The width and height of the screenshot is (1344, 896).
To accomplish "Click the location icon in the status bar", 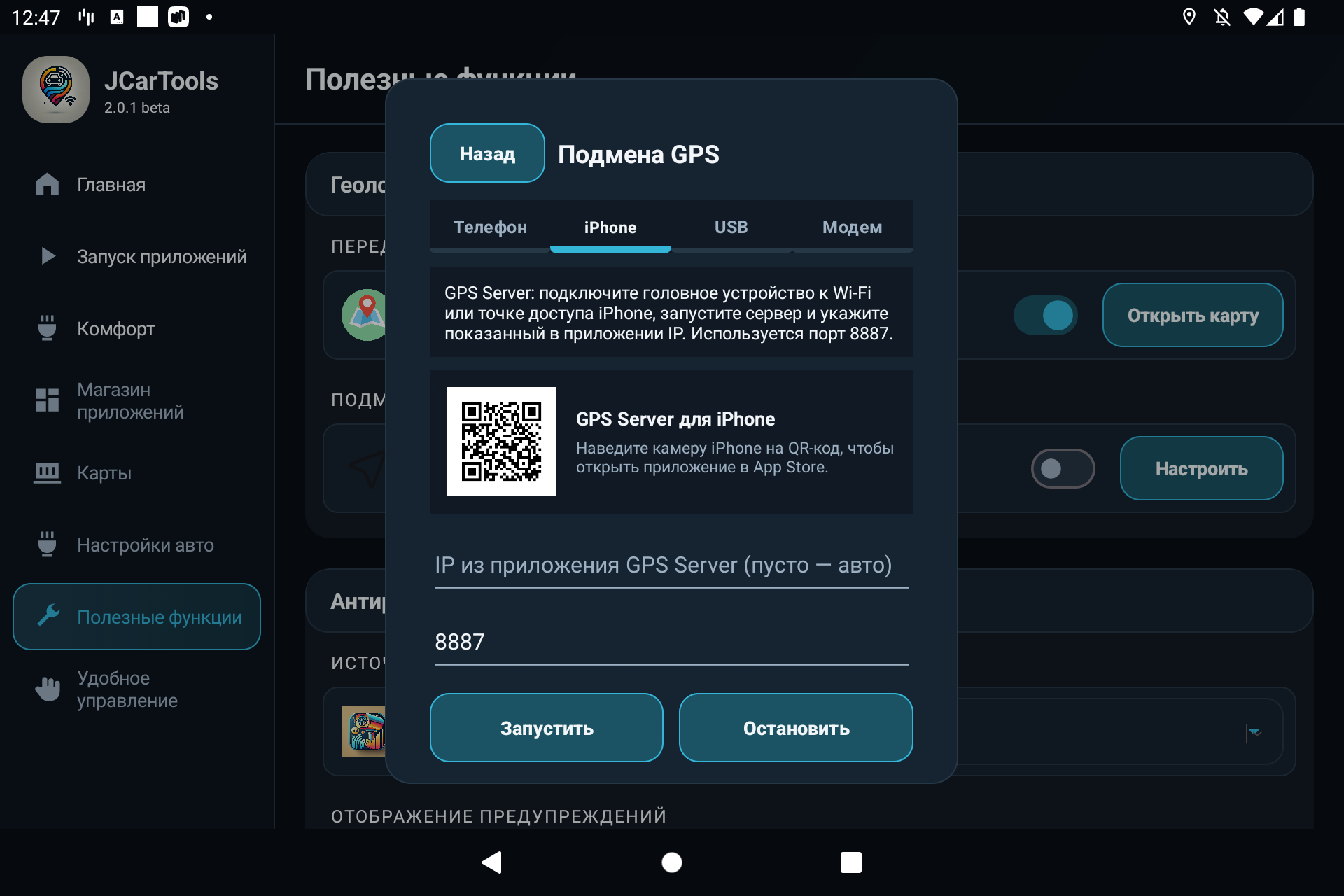I will tap(1189, 17).
